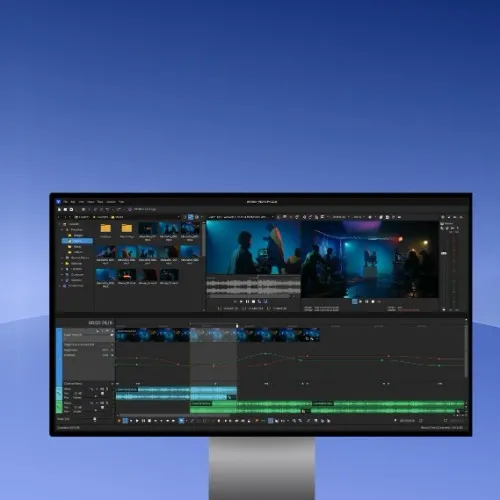Click Play in the Trimmer transport

(241, 302)
